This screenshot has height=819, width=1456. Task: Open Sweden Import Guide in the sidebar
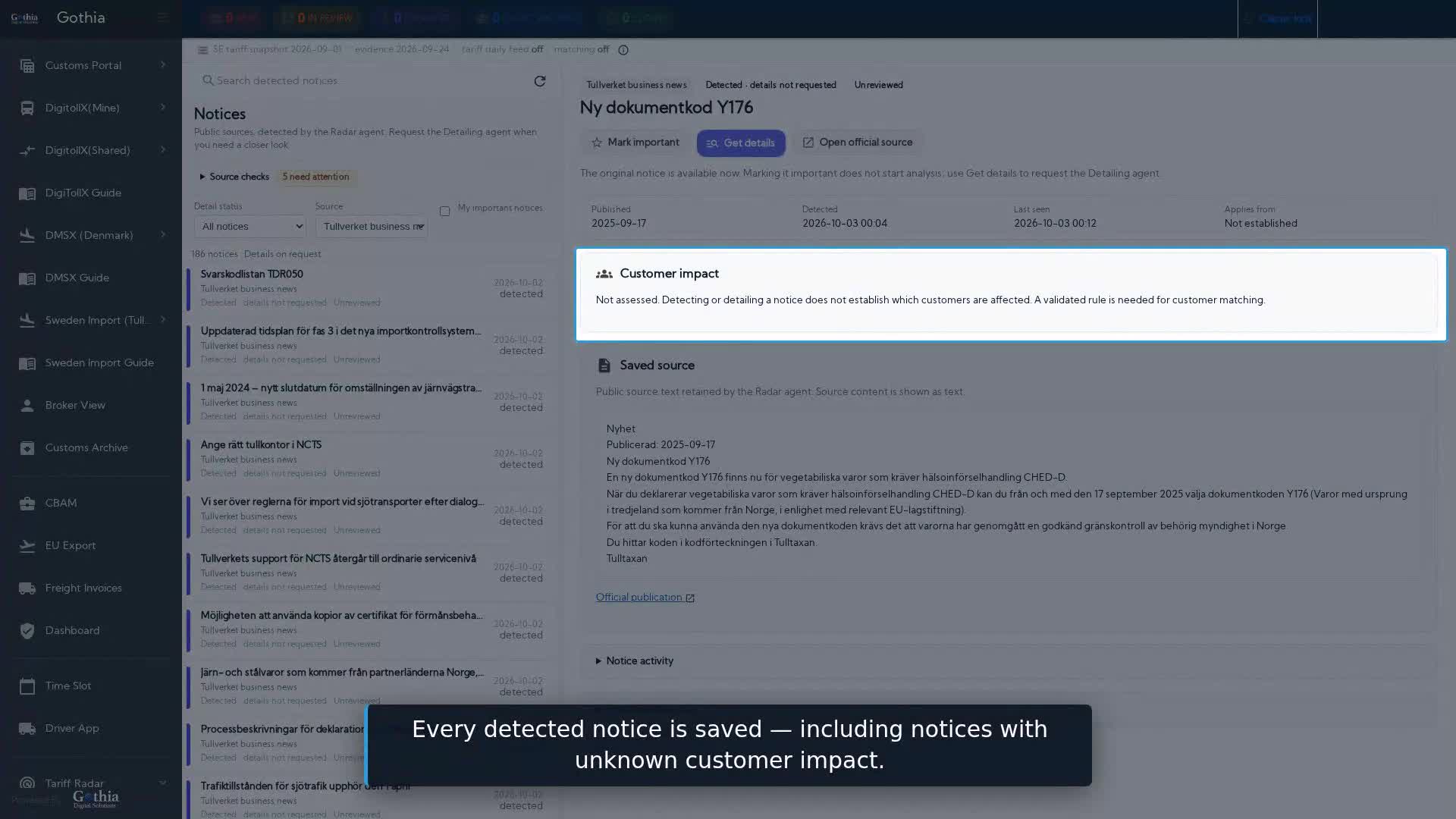pyautogui.click(x=91, y=363)
